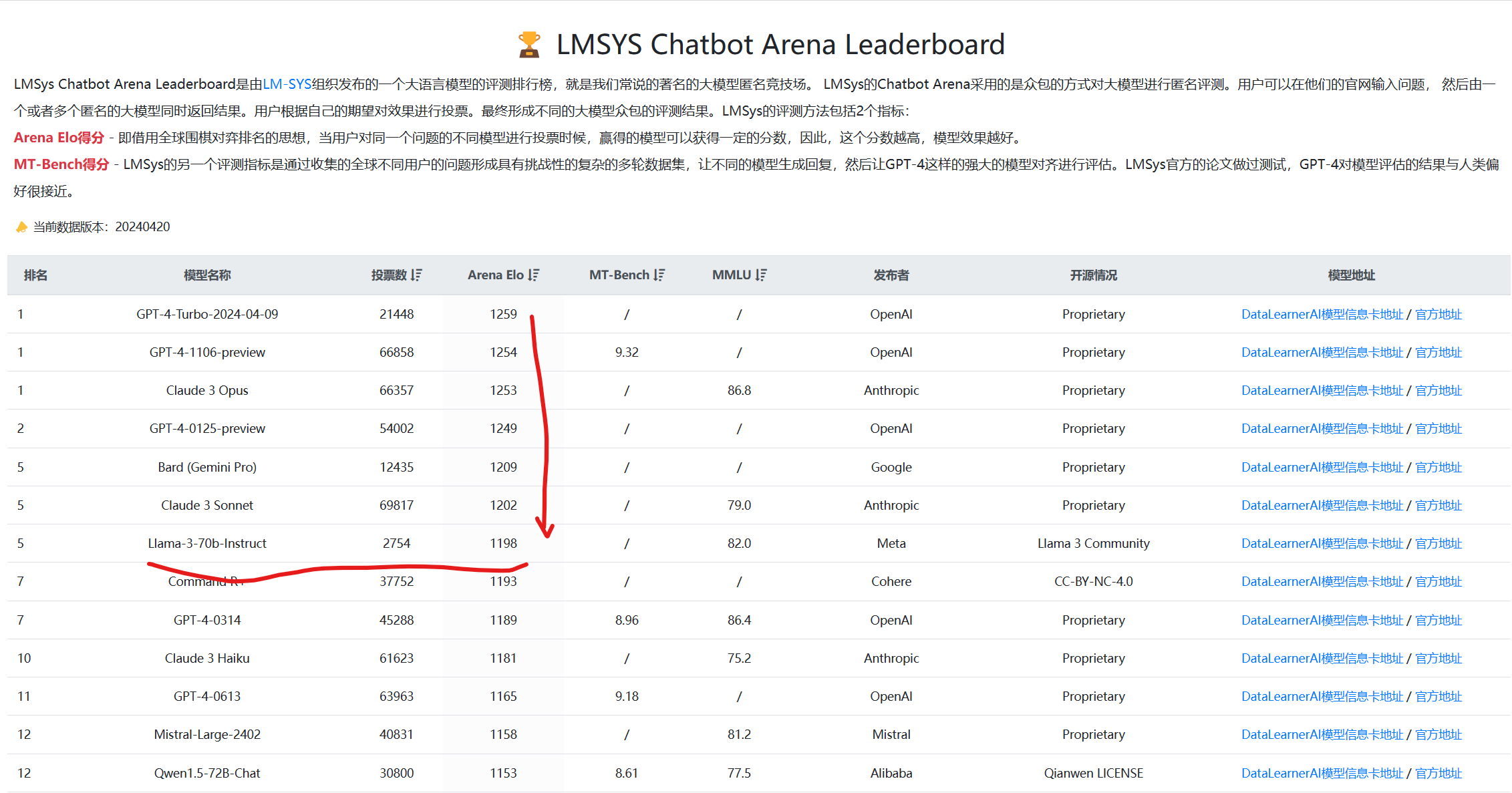The image size is (1512, 793).
Task: Select the Claude 3 Opus model name
Action: click(207, 390)
